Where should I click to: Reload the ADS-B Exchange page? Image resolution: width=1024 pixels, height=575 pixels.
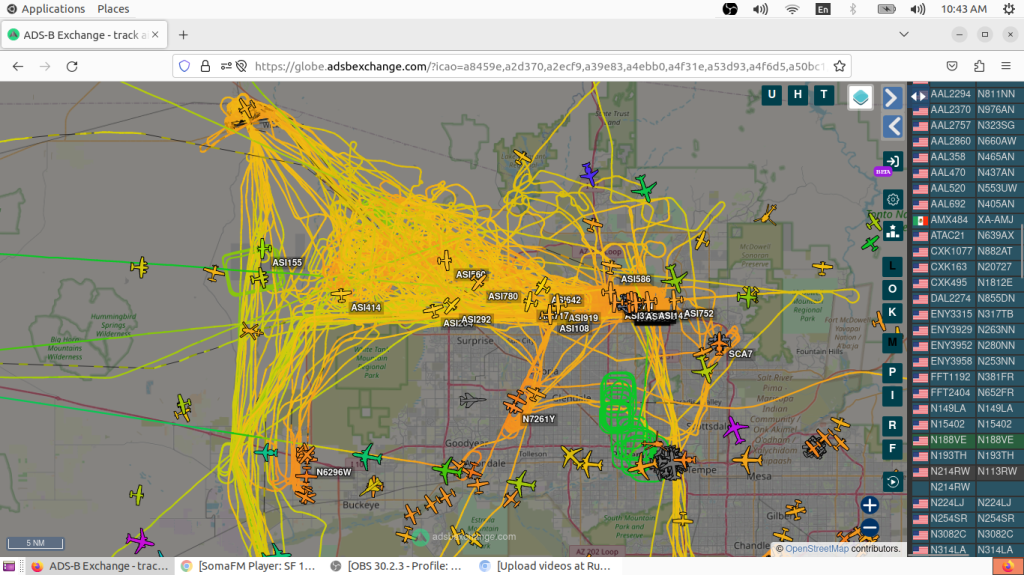pyautogui.click(x=72, y=66)
